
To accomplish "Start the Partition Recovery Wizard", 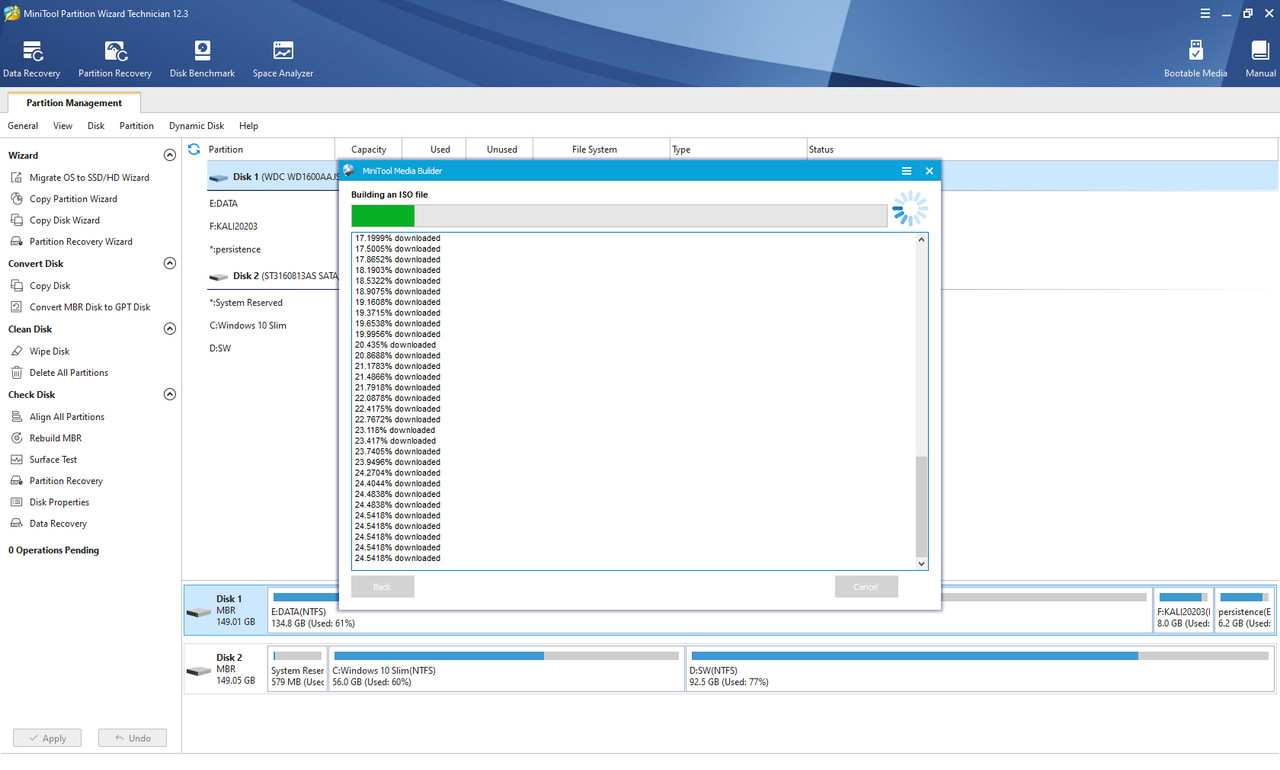I will point(80,241).
